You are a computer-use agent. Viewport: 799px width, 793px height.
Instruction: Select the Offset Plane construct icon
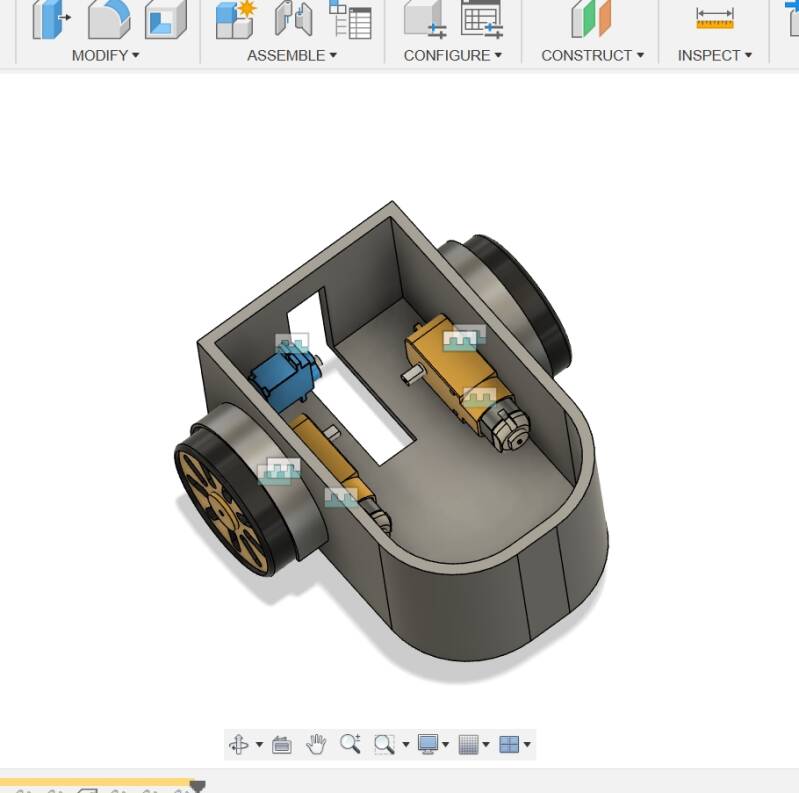tap(590, 19)
